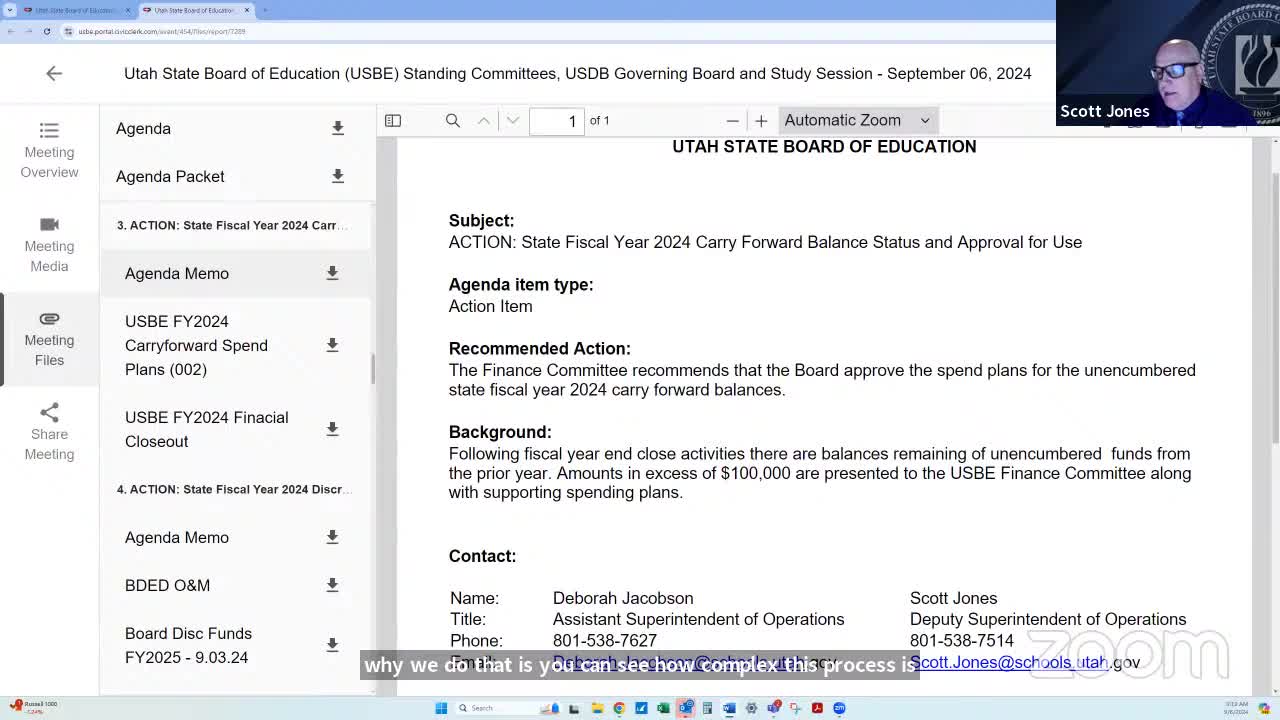Expand section 4 ACTION State Fiscal Year 2024
The width and height of the screenshot is (1280, 720).
(233, 489)
